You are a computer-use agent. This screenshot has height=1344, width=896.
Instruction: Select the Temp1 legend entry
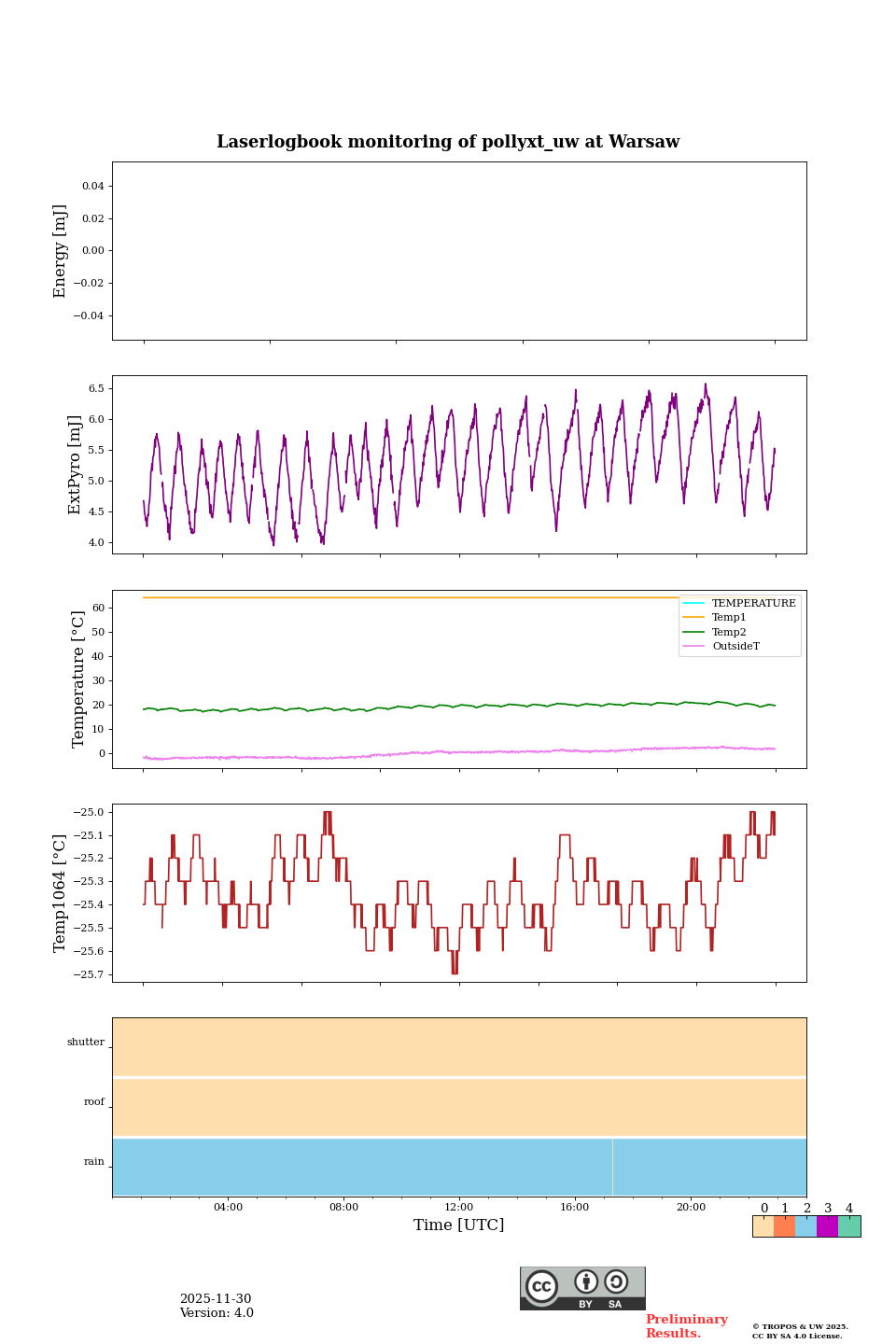tap(729, 618)
